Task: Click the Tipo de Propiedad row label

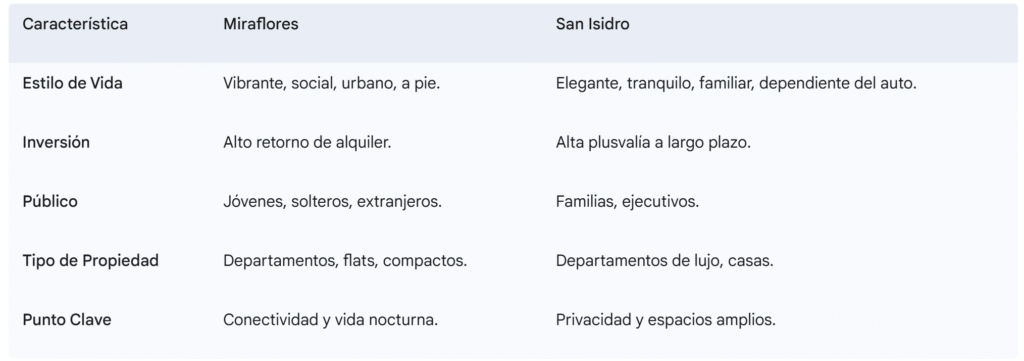Action: pos(91,260)
